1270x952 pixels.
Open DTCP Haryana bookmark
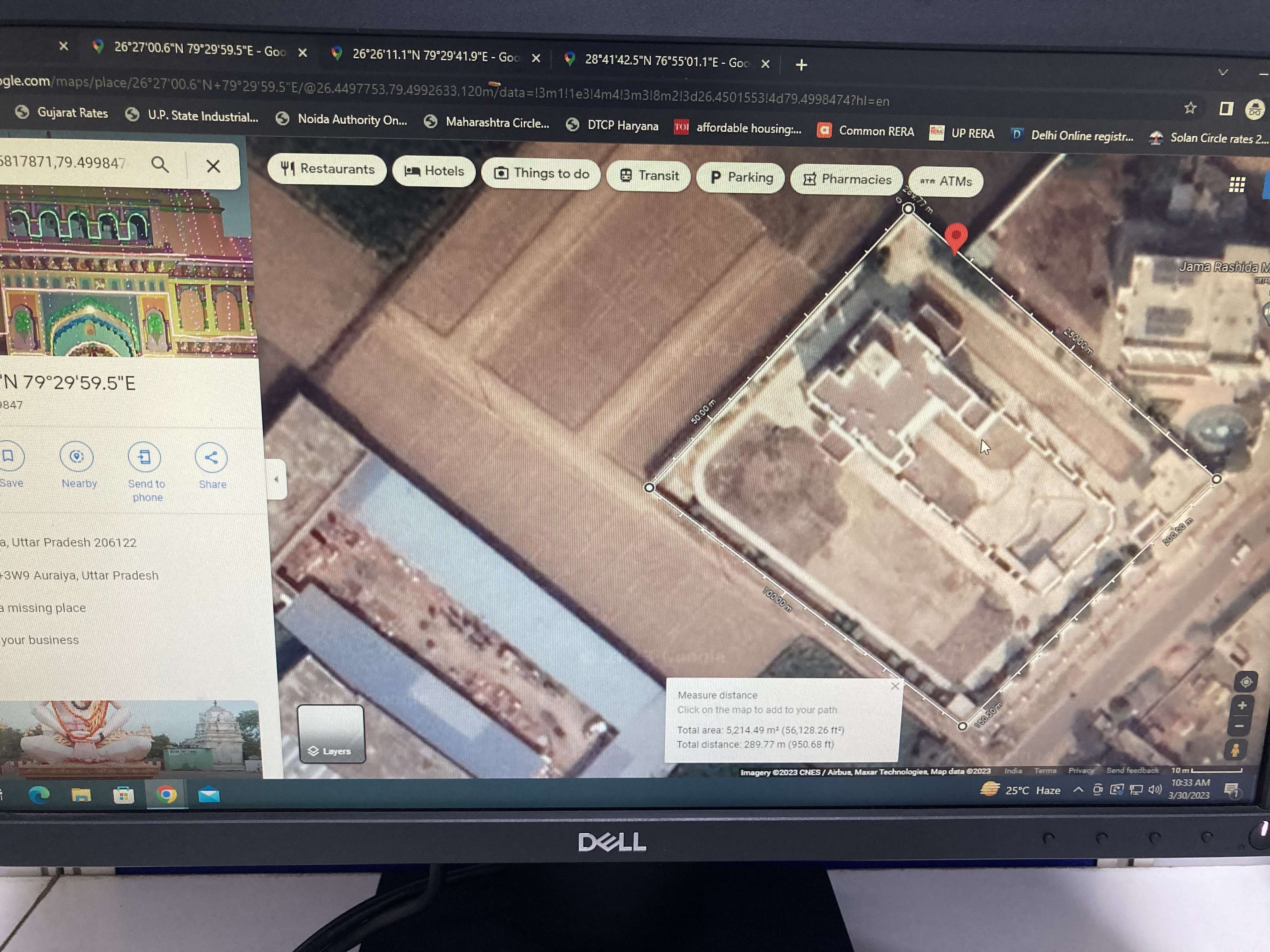(x=612, y=125)
